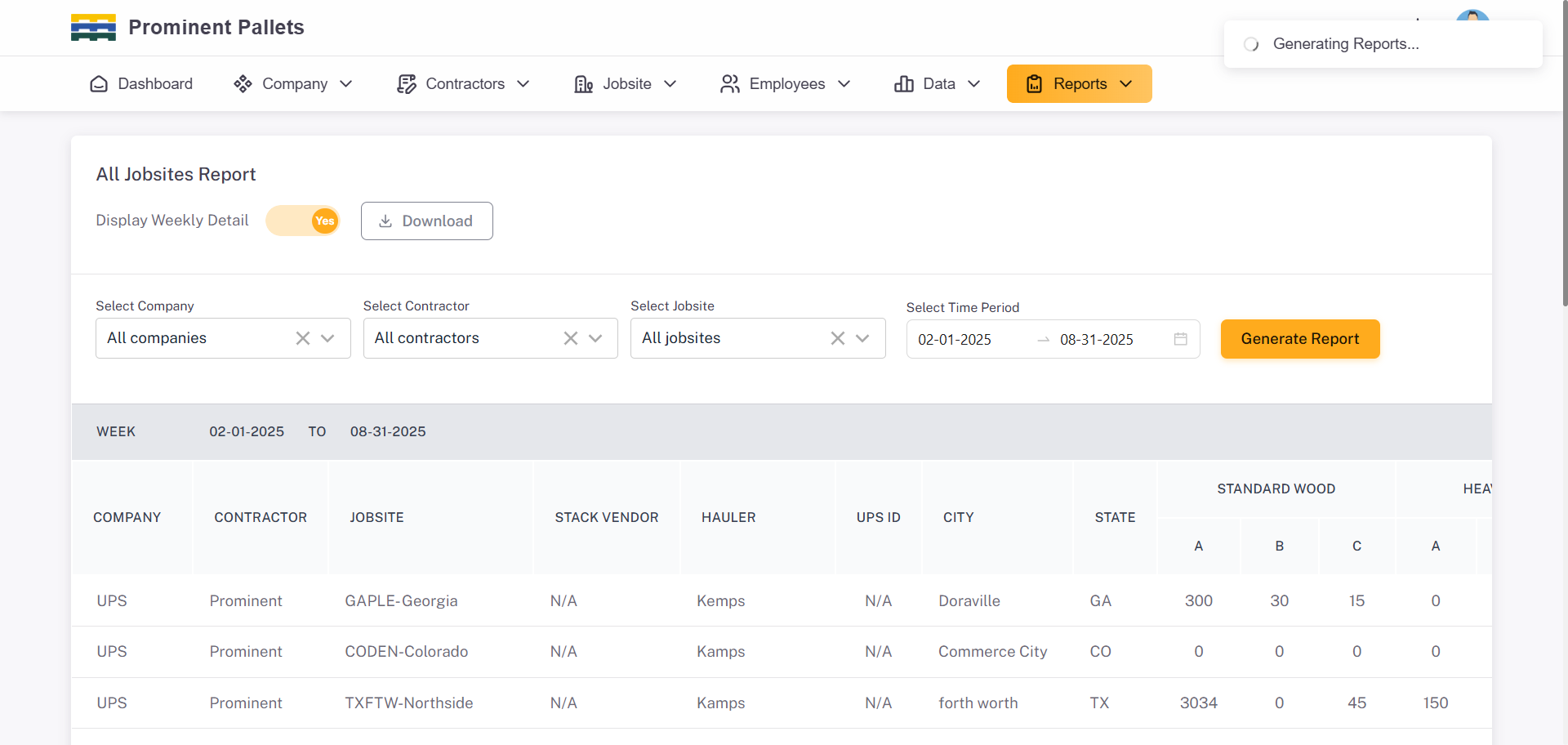Image resolution: width=1568 pixels, height=745 pixels.
Task: Open the calendar icon in time period
Action: 1180,339
